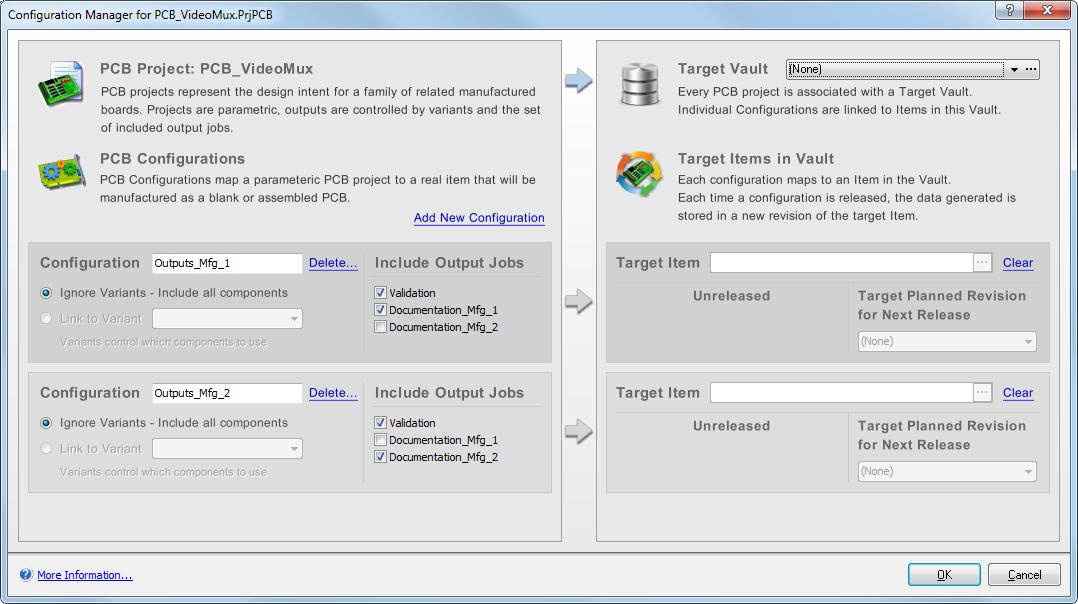Browse for first Target Item using ellipsis

[x=982, y=262]
